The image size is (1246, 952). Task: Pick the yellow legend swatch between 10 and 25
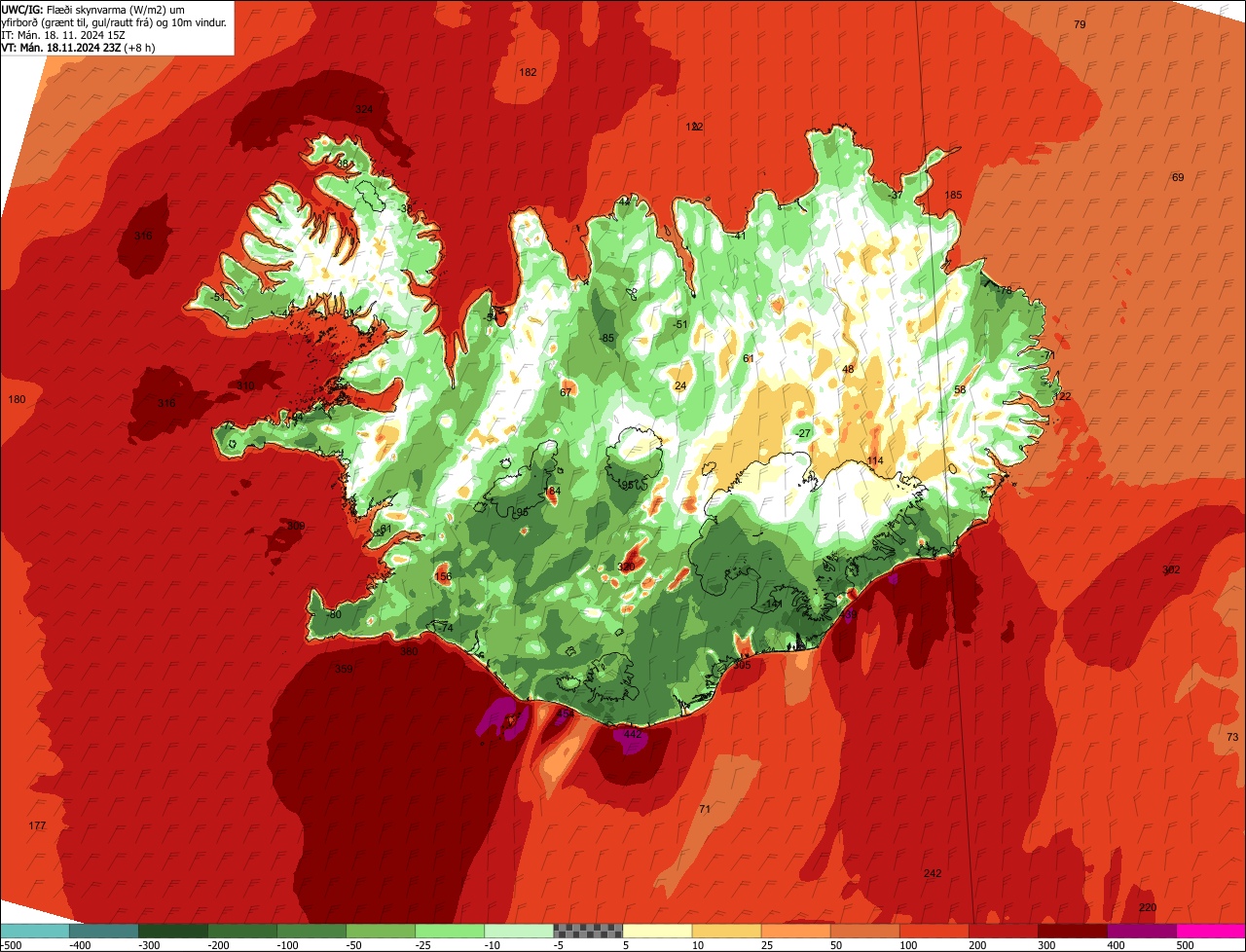[726, 931]
